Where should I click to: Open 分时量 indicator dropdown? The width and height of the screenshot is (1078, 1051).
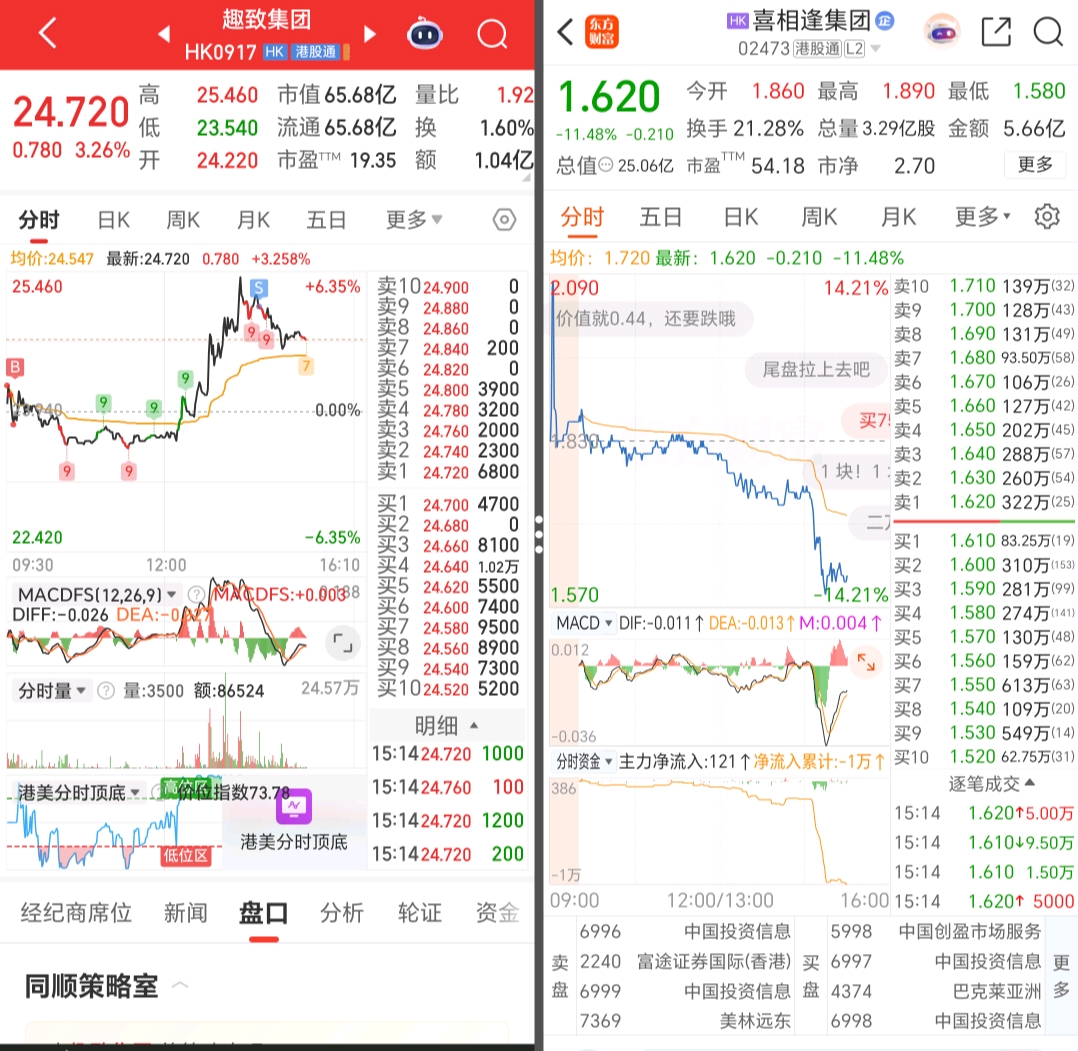point(52,691)
